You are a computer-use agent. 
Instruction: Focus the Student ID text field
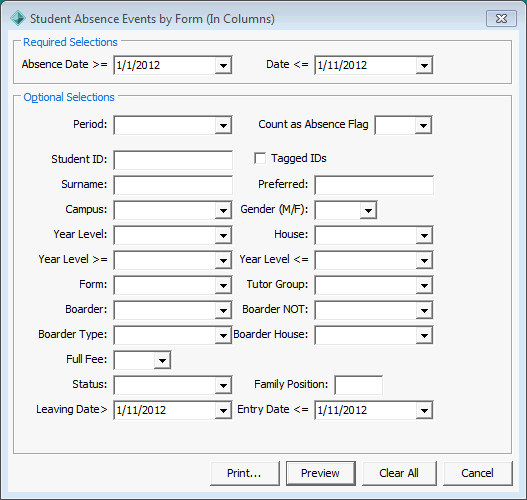click(173, 160)
